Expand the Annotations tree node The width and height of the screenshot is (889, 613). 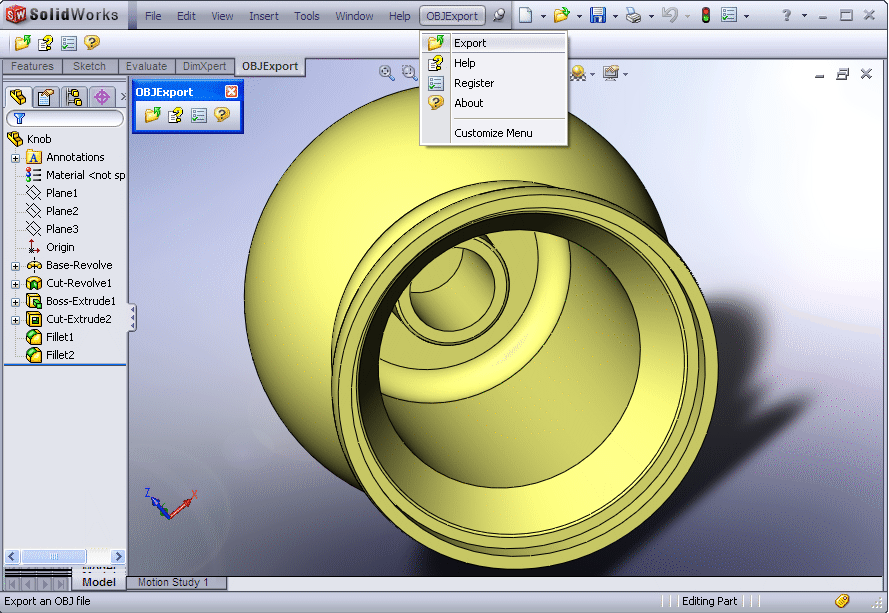pyautogui.click(x=15, y=158)
